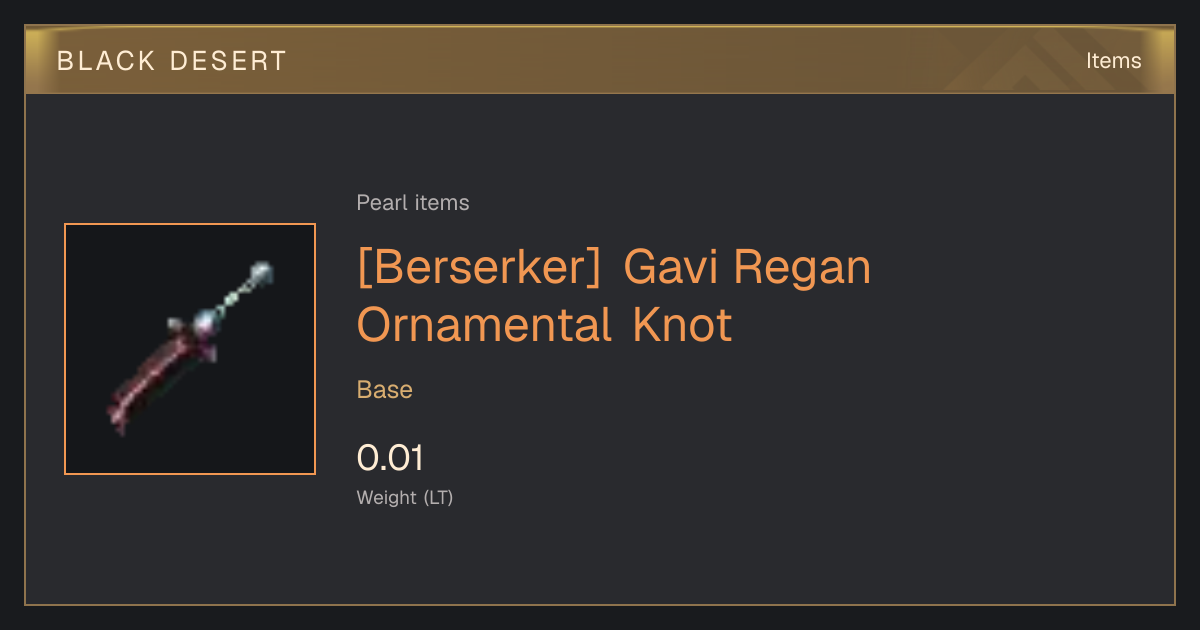Click the BLACK DESERT site title
1200x630 pixels.
pos(172,61)
